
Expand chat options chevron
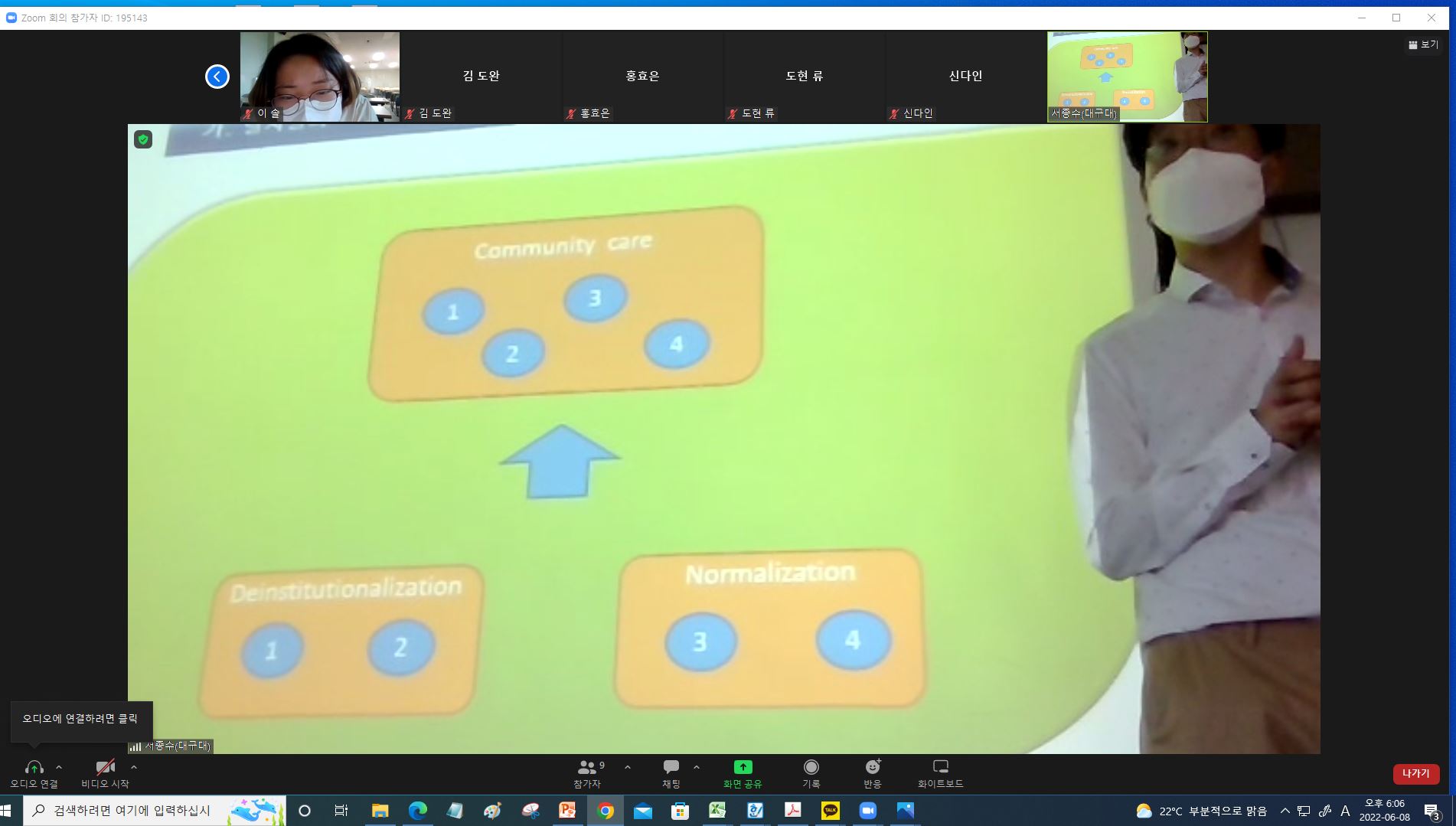(696, 767)
